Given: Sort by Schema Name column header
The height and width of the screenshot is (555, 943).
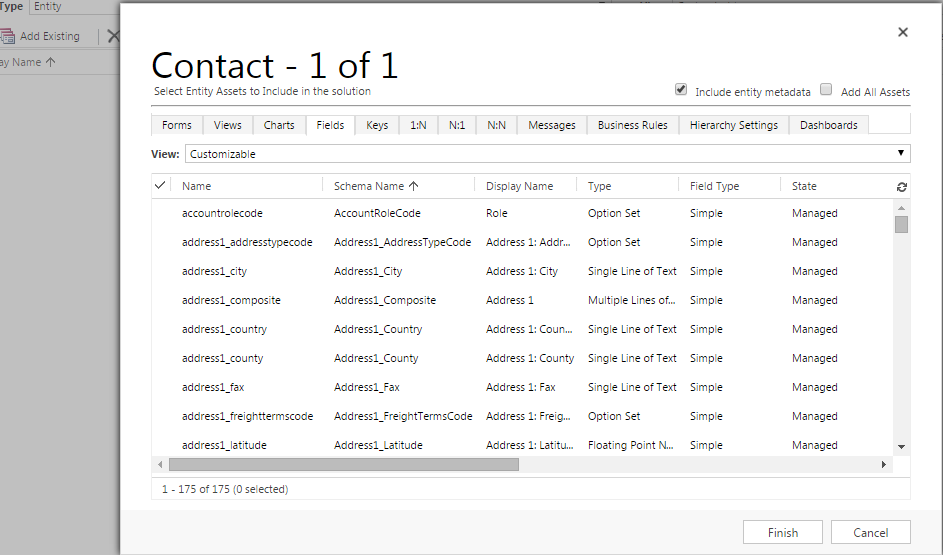Looking at the screenshot, I should [x=376, y=186].
